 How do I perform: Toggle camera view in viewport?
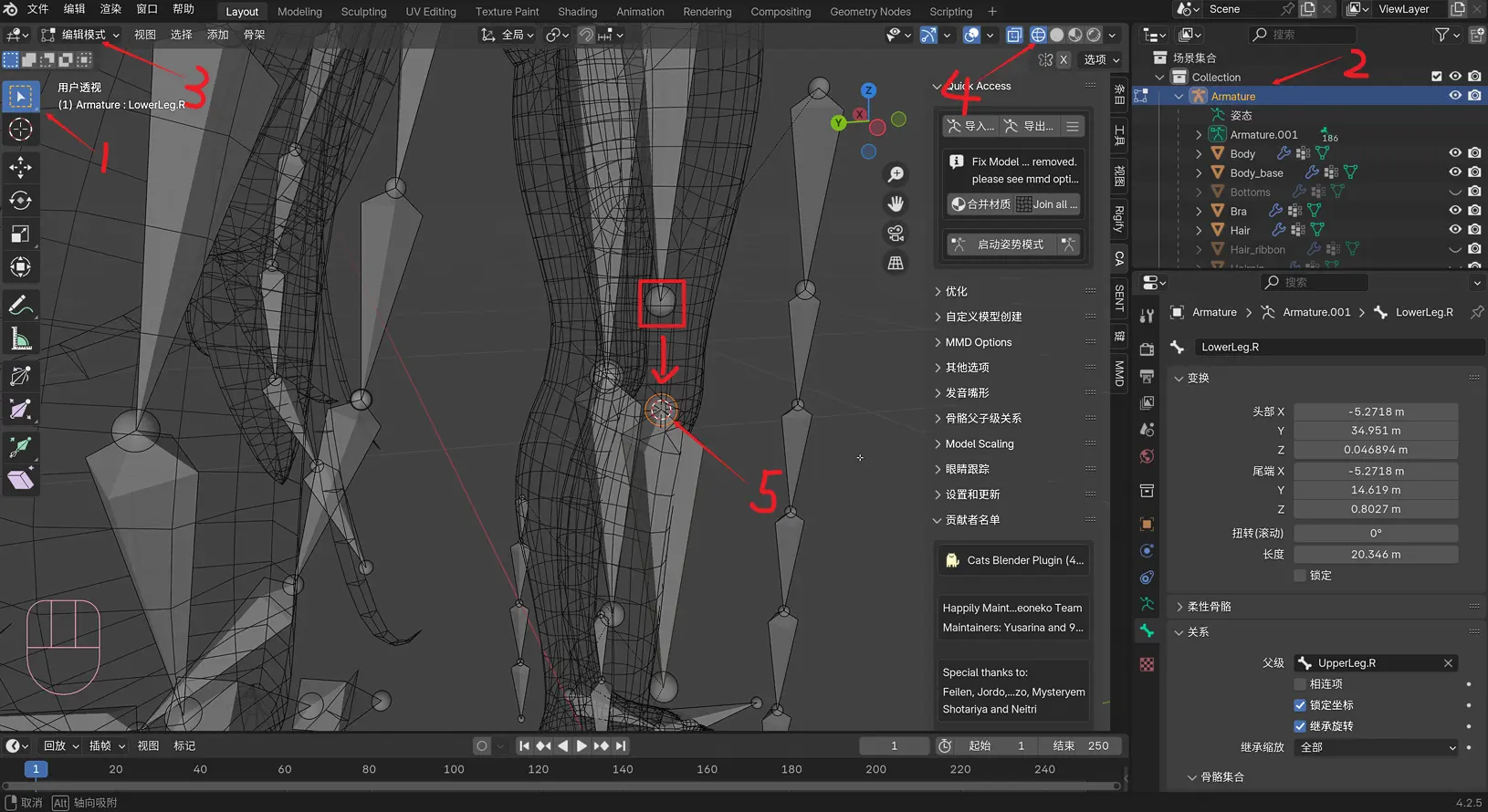click(896, 233)
